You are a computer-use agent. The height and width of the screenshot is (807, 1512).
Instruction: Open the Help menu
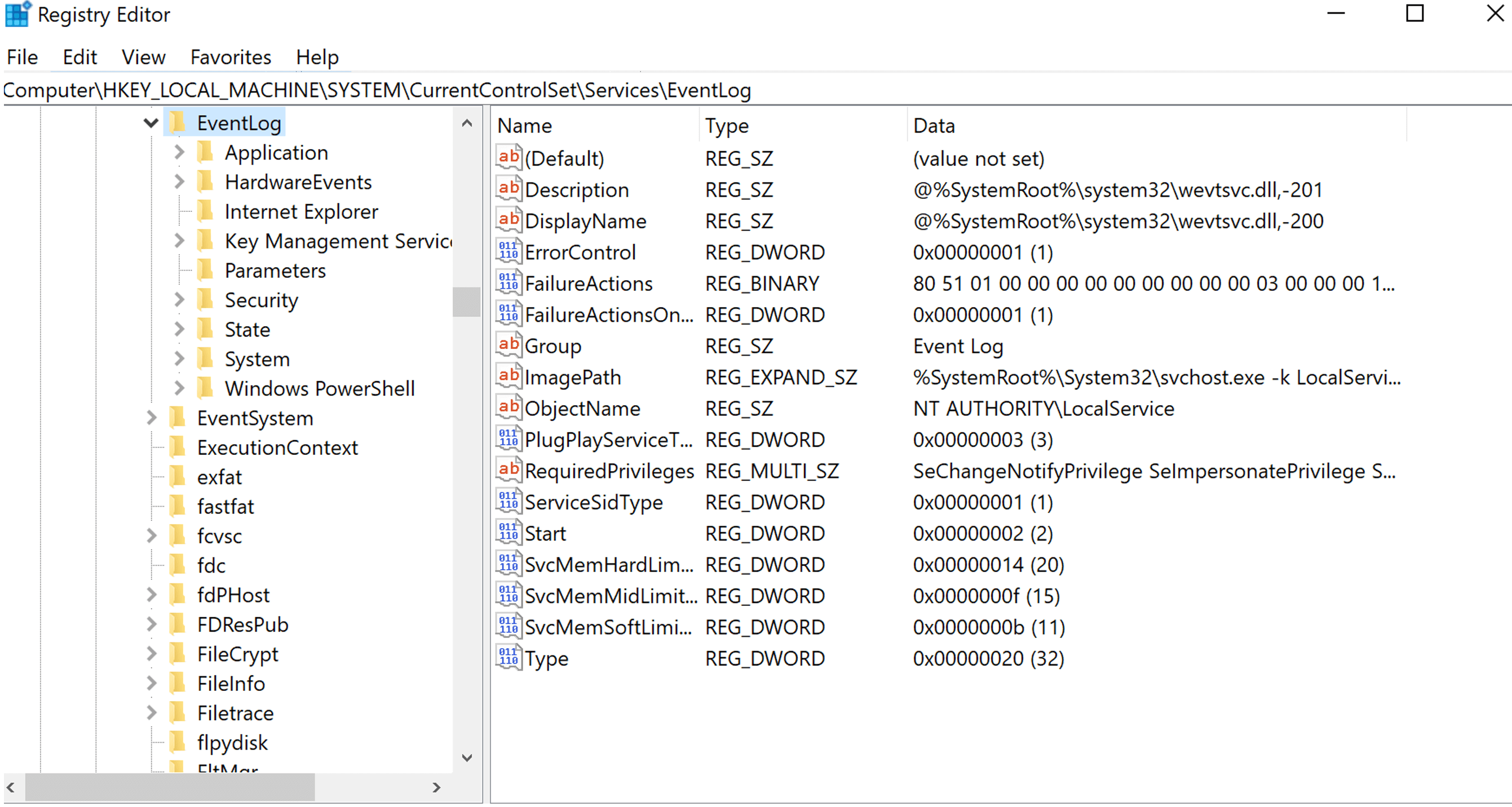(x=317, y=57)
